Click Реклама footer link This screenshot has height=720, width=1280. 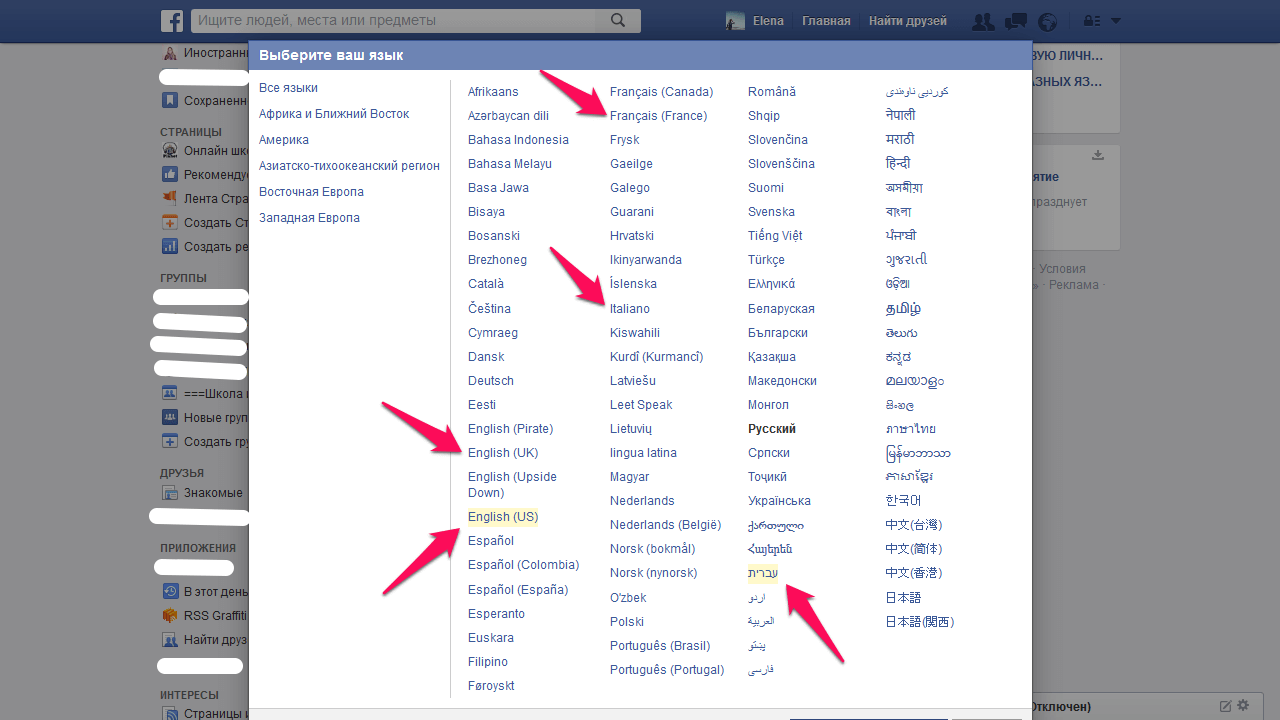(x=1073, y=285)
